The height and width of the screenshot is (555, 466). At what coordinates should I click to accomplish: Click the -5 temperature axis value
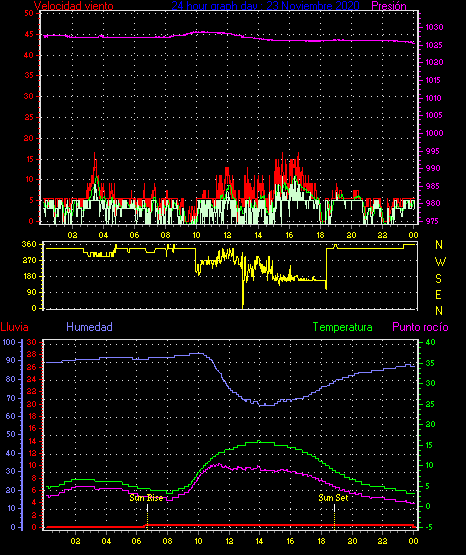(x=429, y=527)
